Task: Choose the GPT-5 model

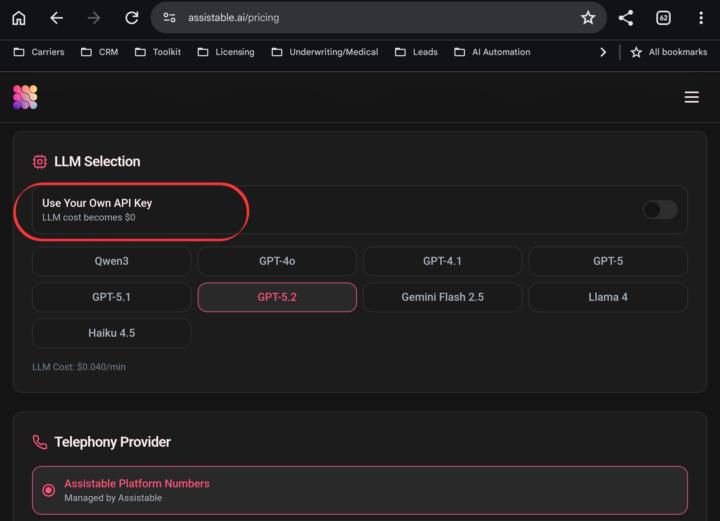Action: pyautogui.click(x=608, y=261)
